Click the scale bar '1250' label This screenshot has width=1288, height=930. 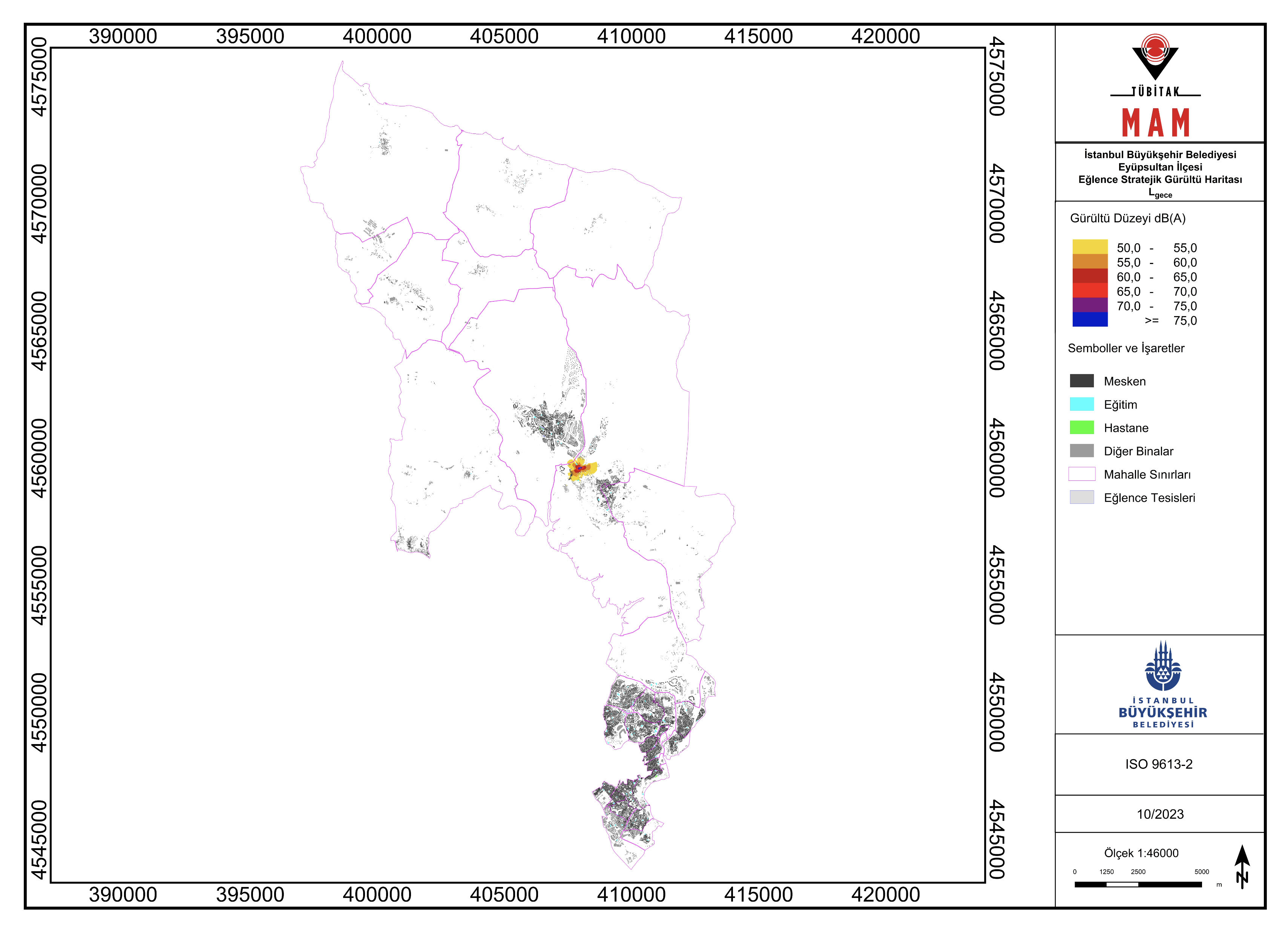click(1106, 872)
